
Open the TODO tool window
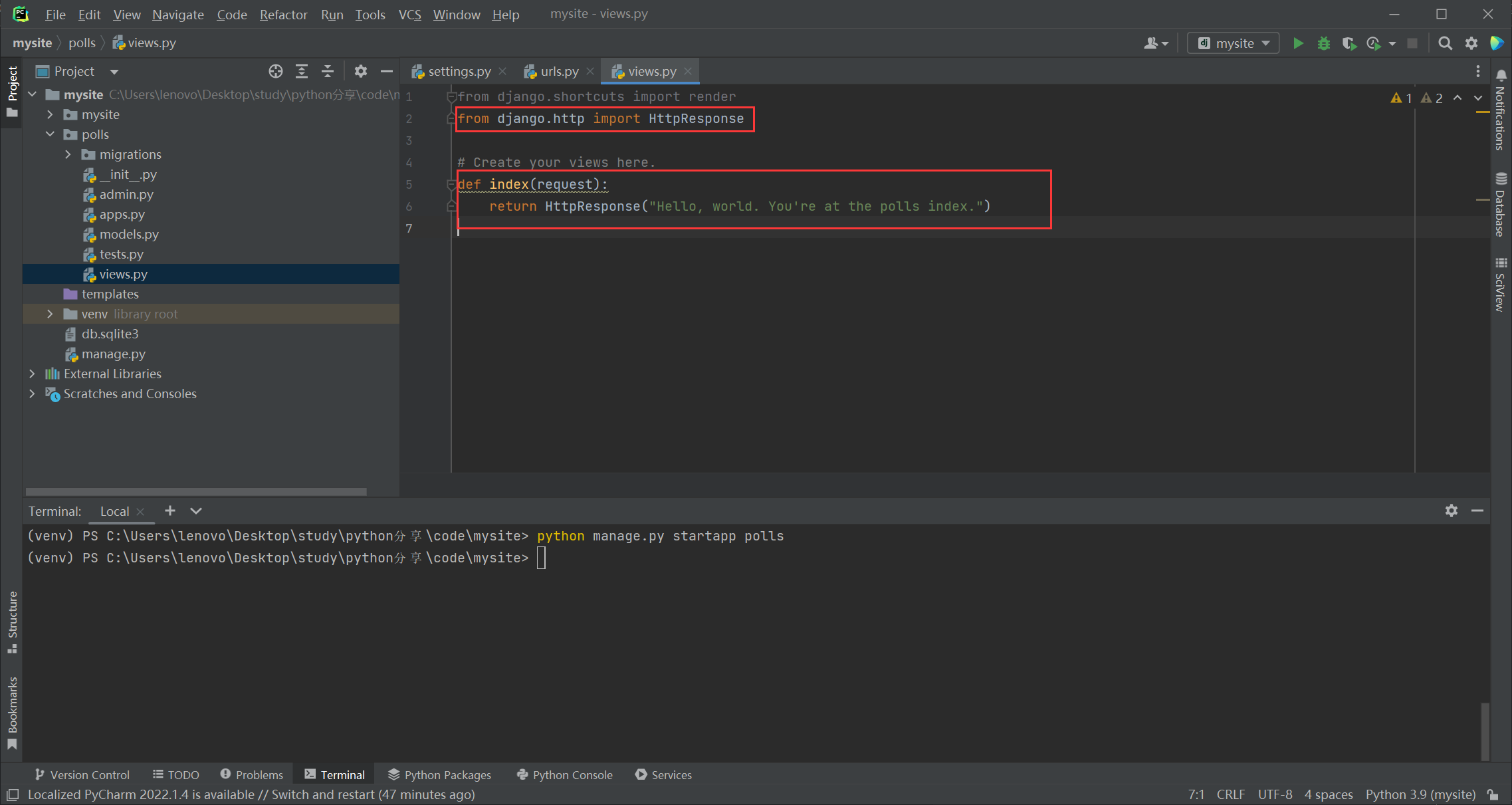click(x=176, y=774)
